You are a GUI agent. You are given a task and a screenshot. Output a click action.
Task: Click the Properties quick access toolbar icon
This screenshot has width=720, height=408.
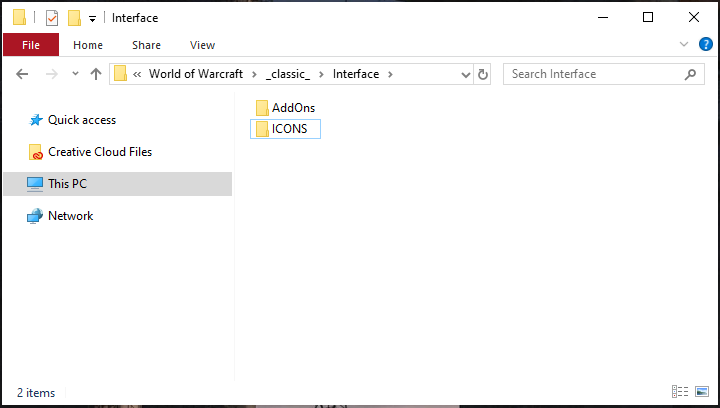pyautogui.click(x=52, y=17)
